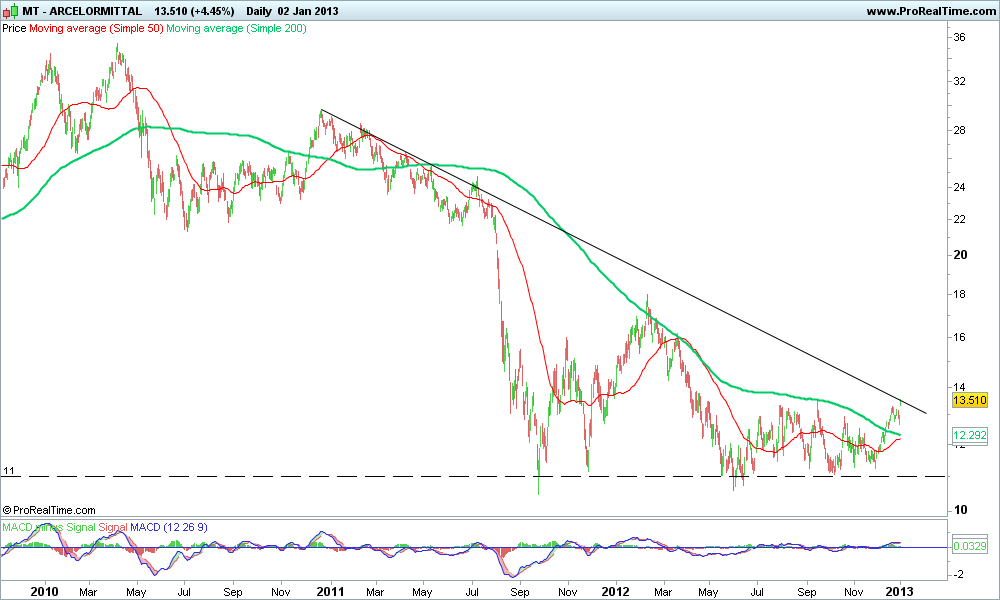Click the 32 price axis label

point(959,81)
